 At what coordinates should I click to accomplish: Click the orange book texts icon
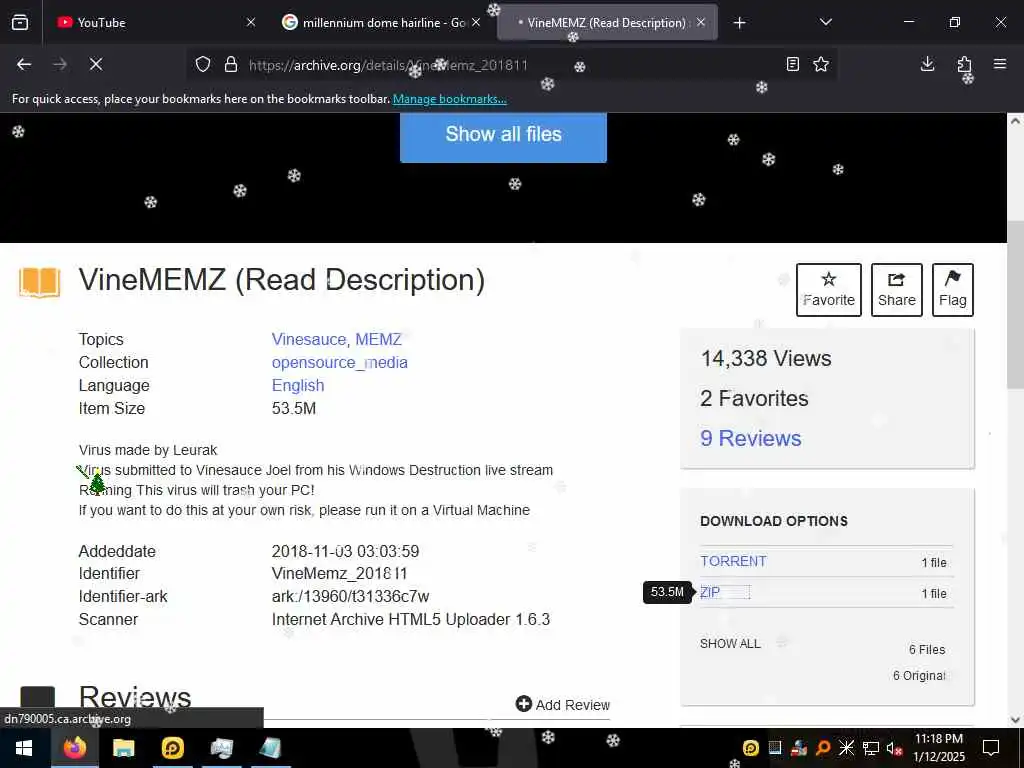(x=40, y=283)
